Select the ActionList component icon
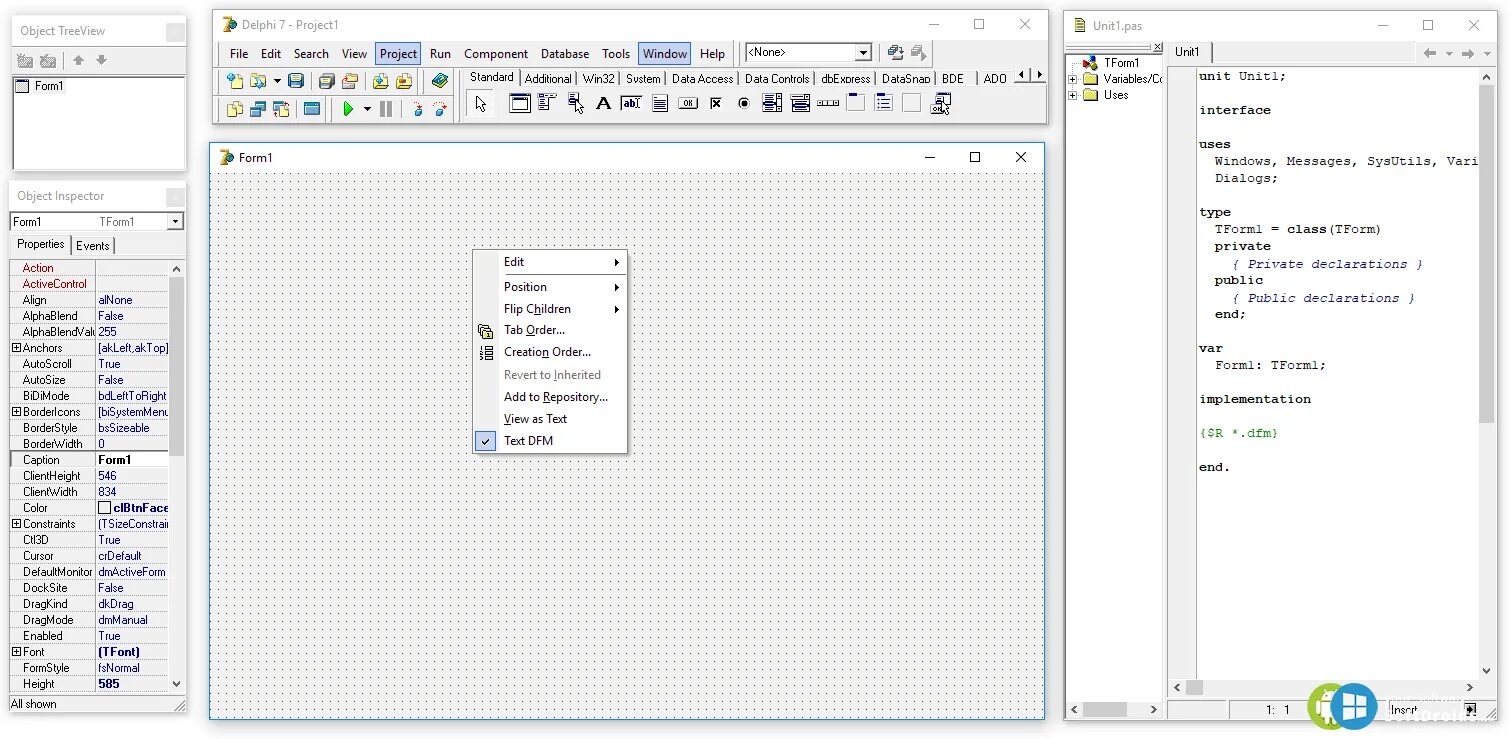Image resolution: width=1511 pixels, height=739 pixels. pyautogui.click(x=940, y=102)
